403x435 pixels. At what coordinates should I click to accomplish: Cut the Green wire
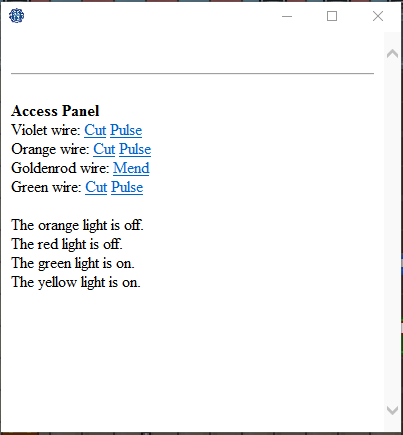point(96,187)
